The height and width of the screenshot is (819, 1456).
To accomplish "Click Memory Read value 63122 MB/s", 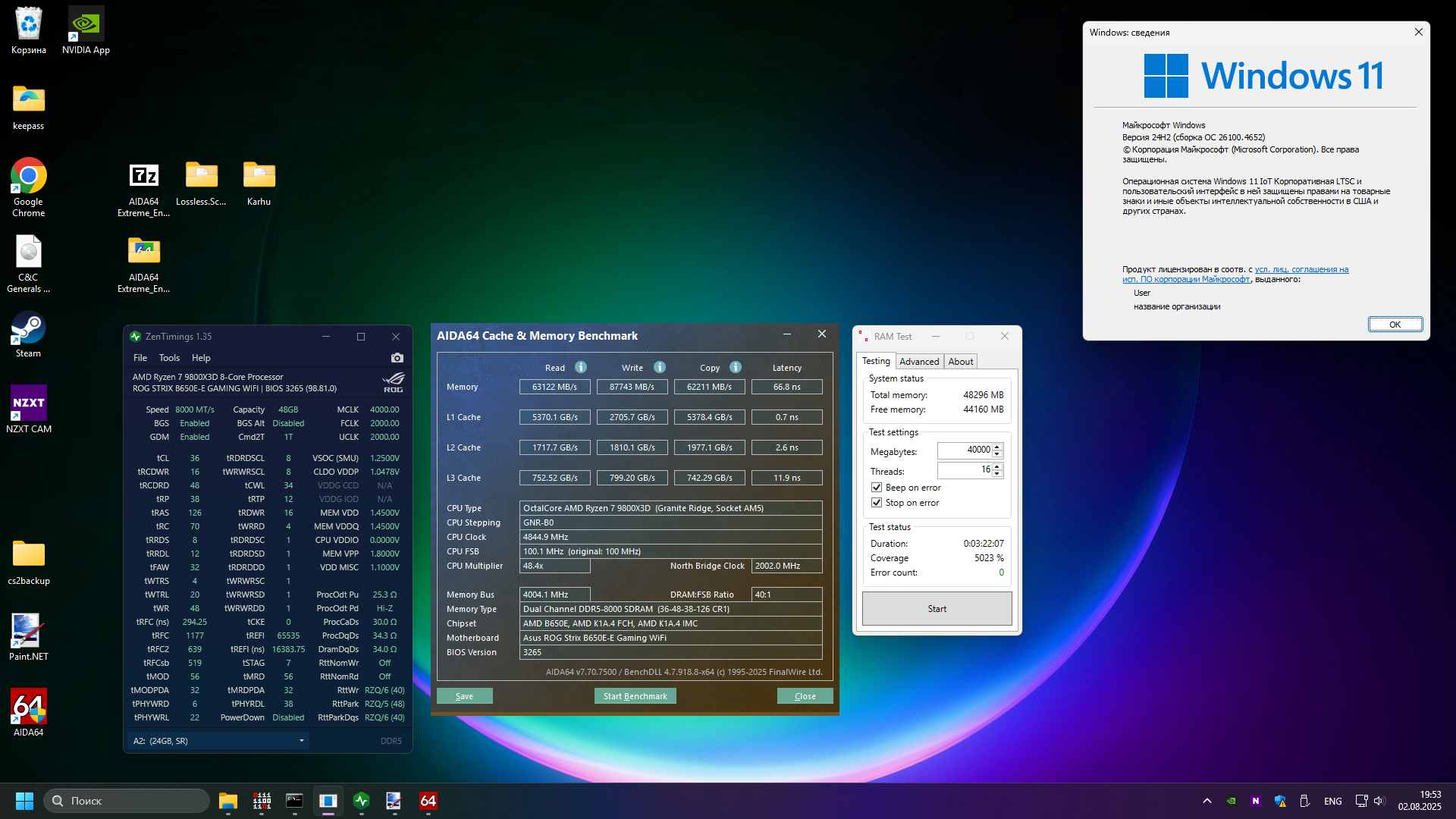I will [554, 387].
